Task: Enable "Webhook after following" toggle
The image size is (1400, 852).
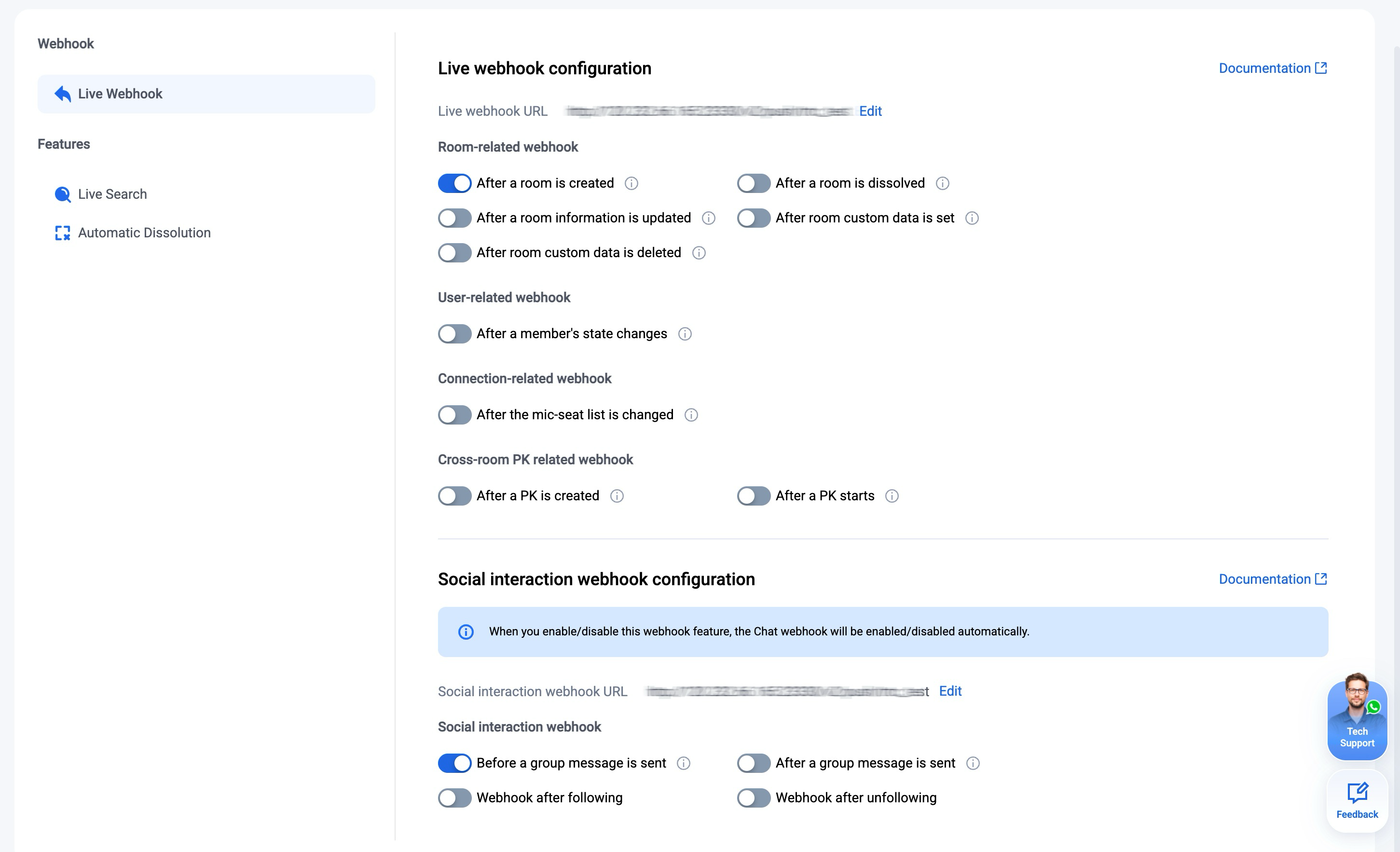Action: (454, 798)
